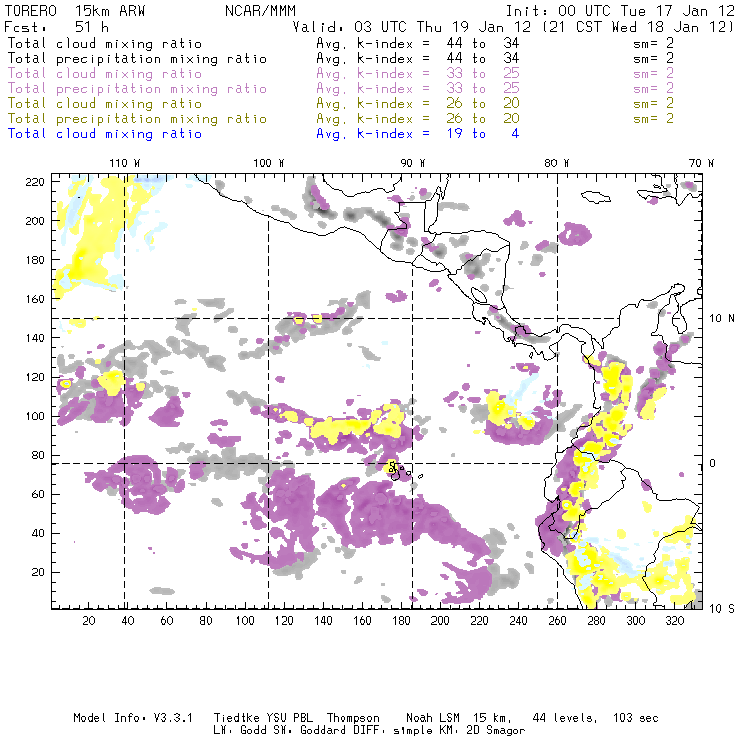Select the "Tiedtke" scheme name in footer
Image resolution: width=740 pixels, height=740 pixels.
point(237,718)
